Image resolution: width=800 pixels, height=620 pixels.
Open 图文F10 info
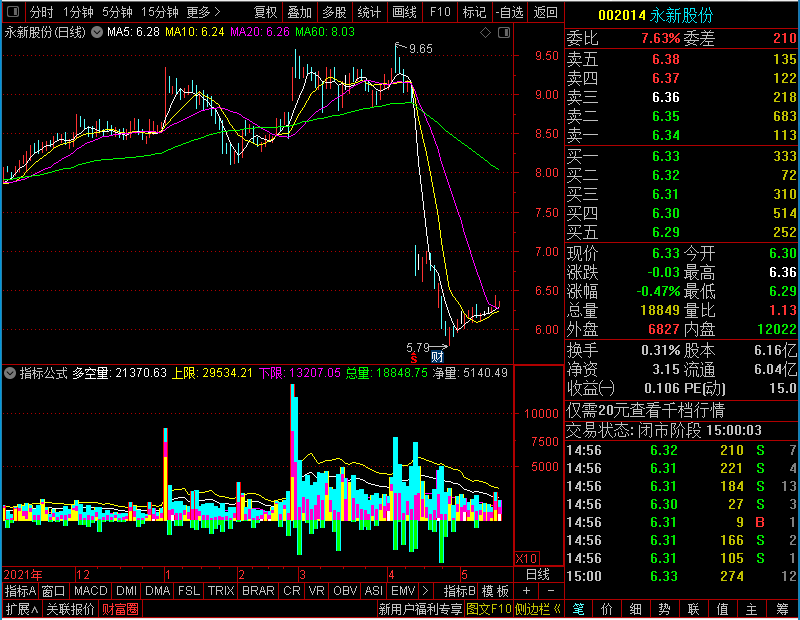[x=488, y=609]
